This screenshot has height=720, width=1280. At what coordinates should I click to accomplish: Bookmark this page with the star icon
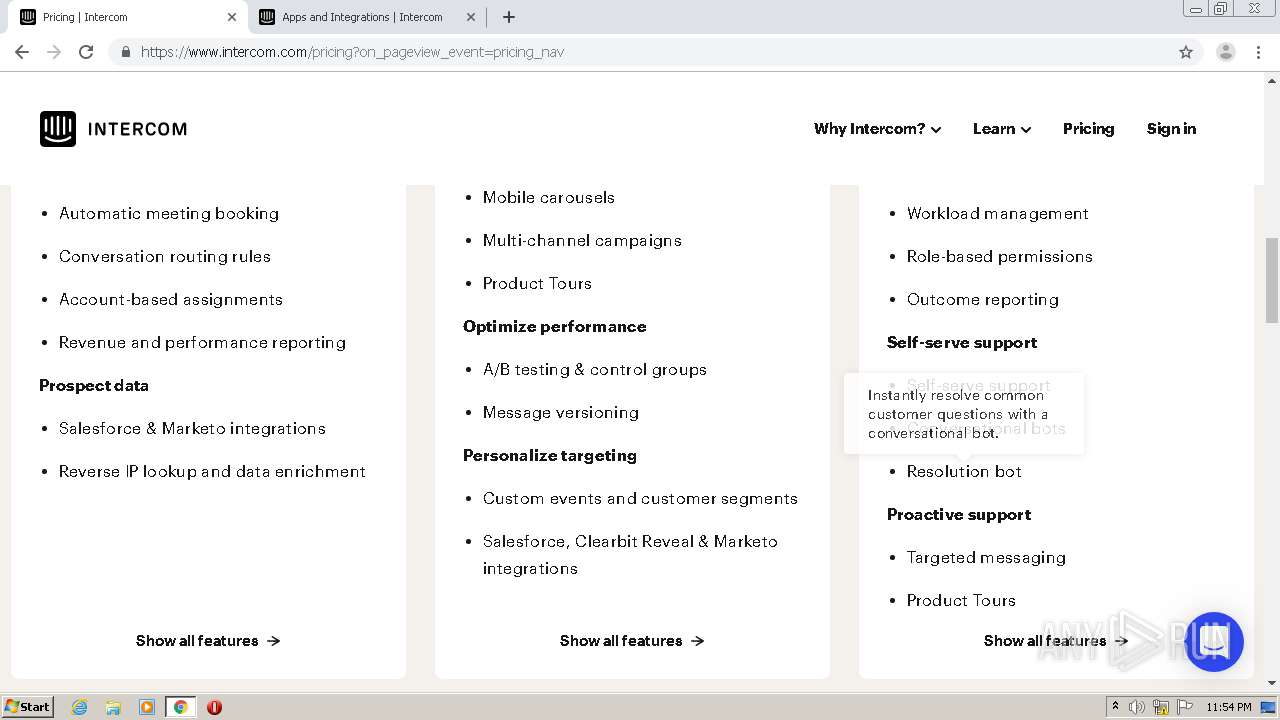click(1186, 52)
